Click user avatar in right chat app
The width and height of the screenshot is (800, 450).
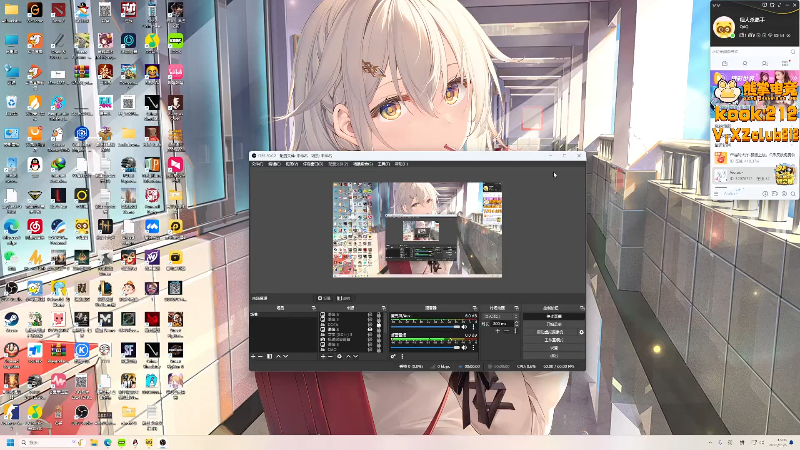[723, 28]
